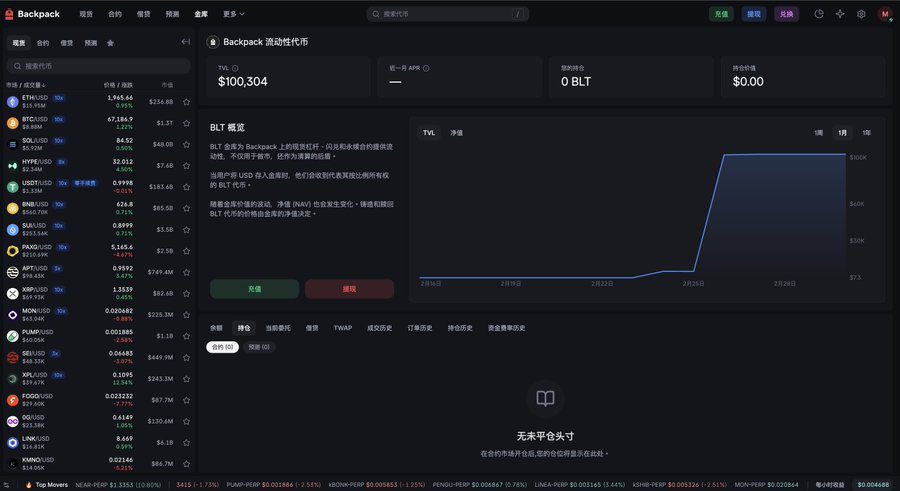
Task: Click the LINK coin icon
Action: click(x=13, y=442)
